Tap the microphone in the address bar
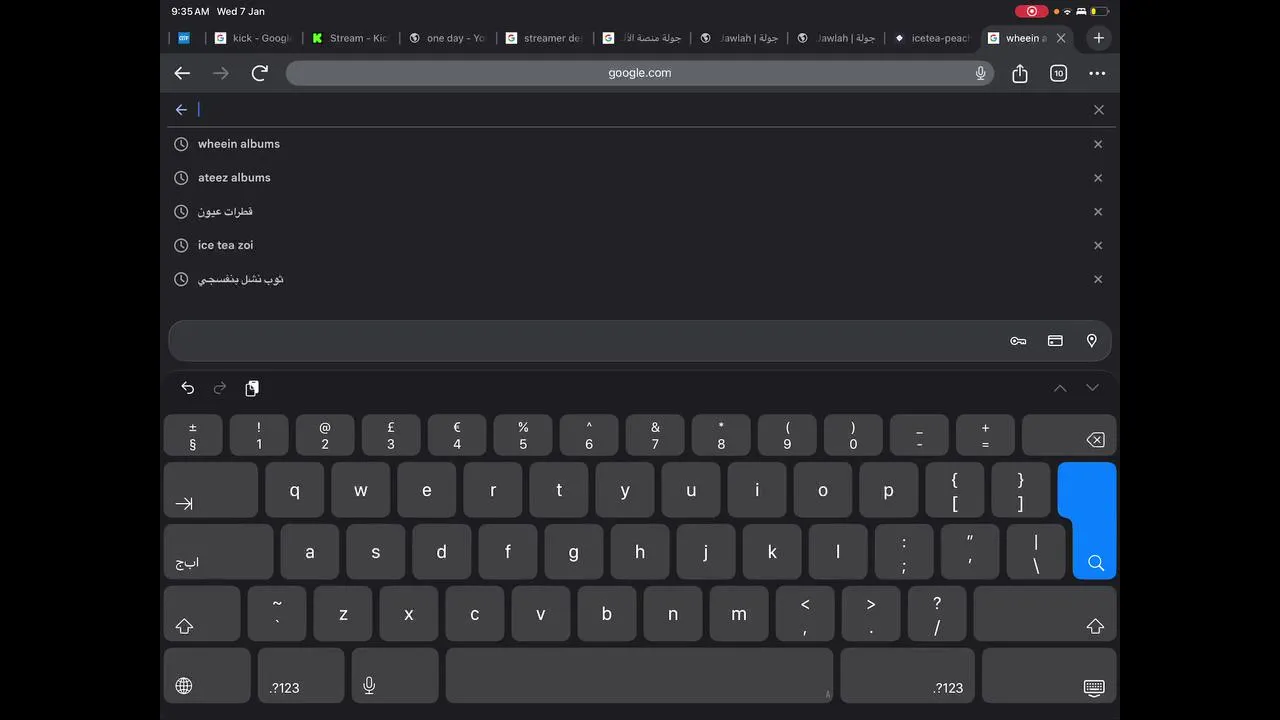Image resolution: width=1280 pixels, height=720 pixels. 981,73
